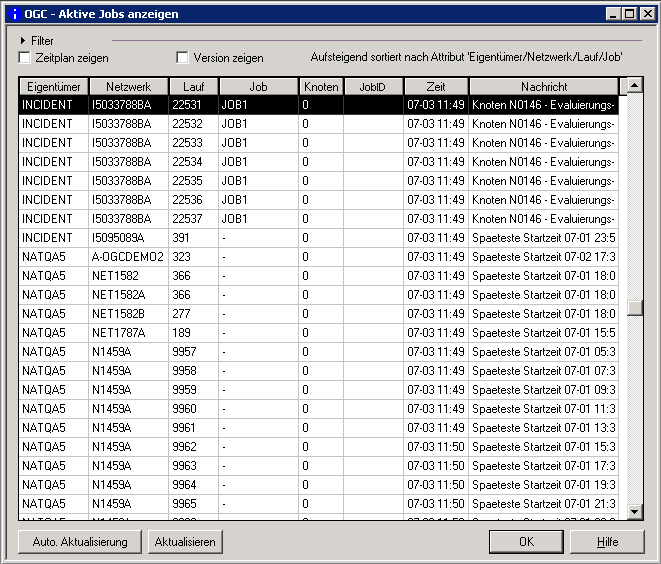Screen dimensions: 661x564
Task: Select the row with Lauf 22531
Action: 319,105
